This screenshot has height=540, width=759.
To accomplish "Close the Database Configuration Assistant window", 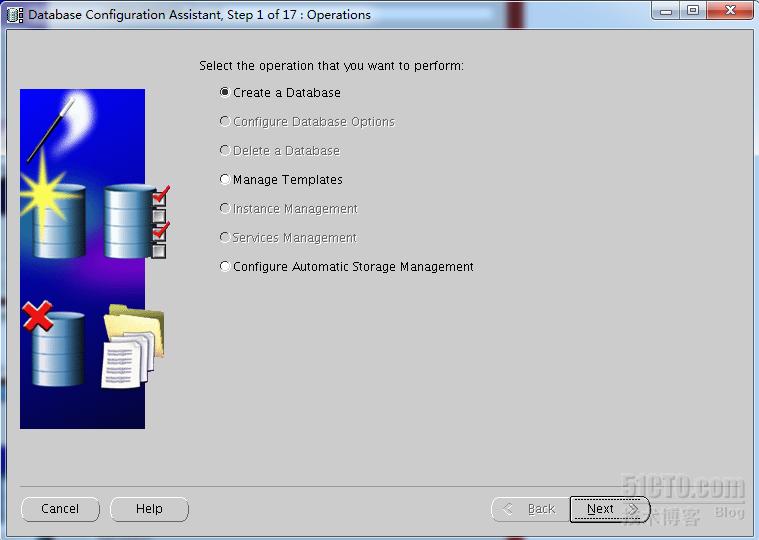I will coord(730,11).
